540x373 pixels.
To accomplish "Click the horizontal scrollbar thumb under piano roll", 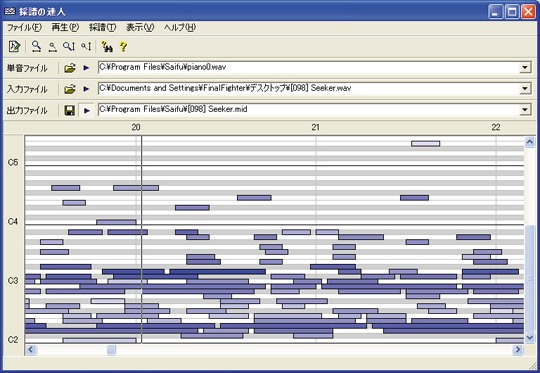I will point(111,350).
